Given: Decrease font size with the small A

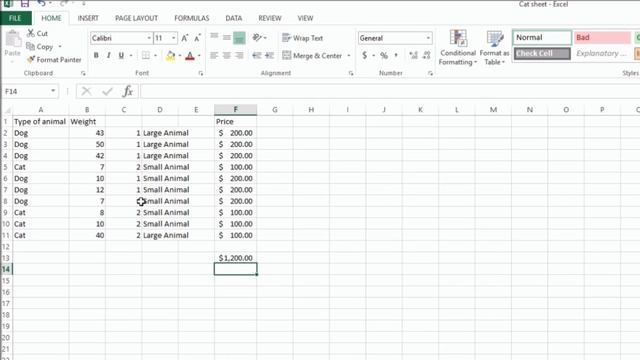Looking at the screenshot, I should 198,38.
